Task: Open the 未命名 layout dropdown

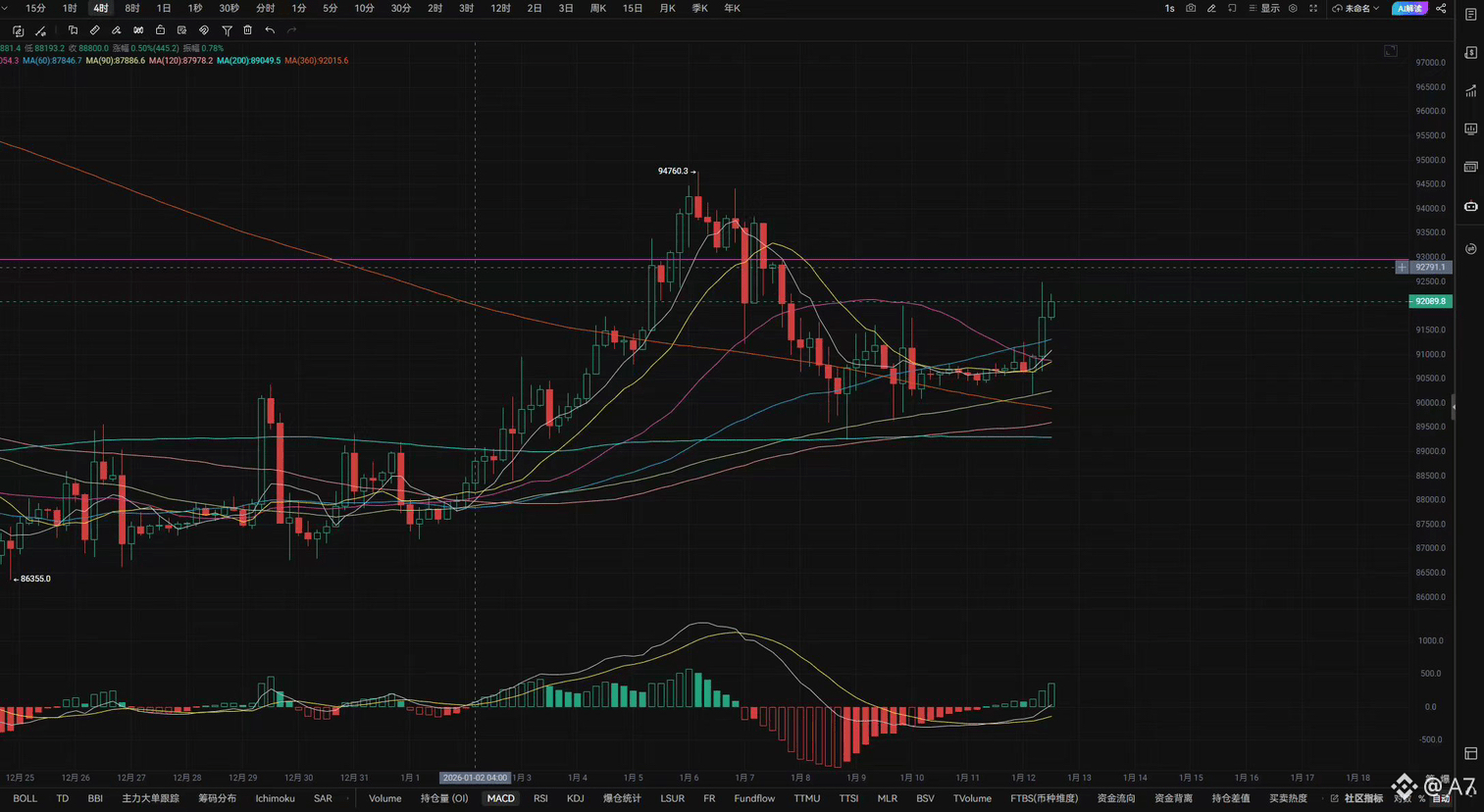Action: 1356,8
